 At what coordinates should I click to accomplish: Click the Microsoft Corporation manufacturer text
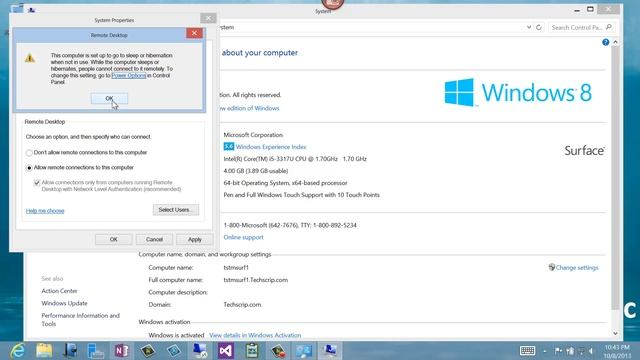[253, 135]
